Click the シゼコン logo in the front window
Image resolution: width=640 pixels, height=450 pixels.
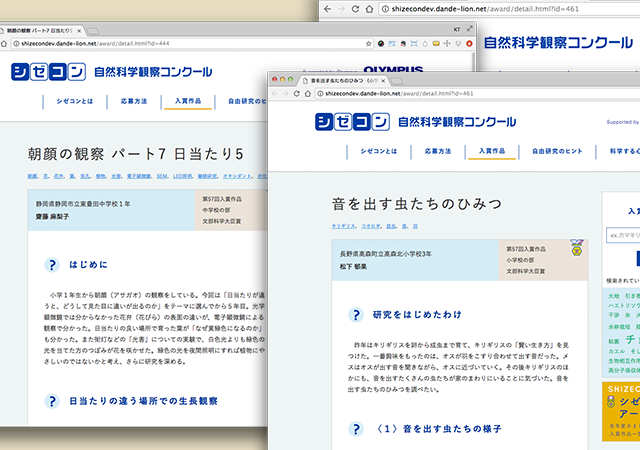click(x=352, y=122)
